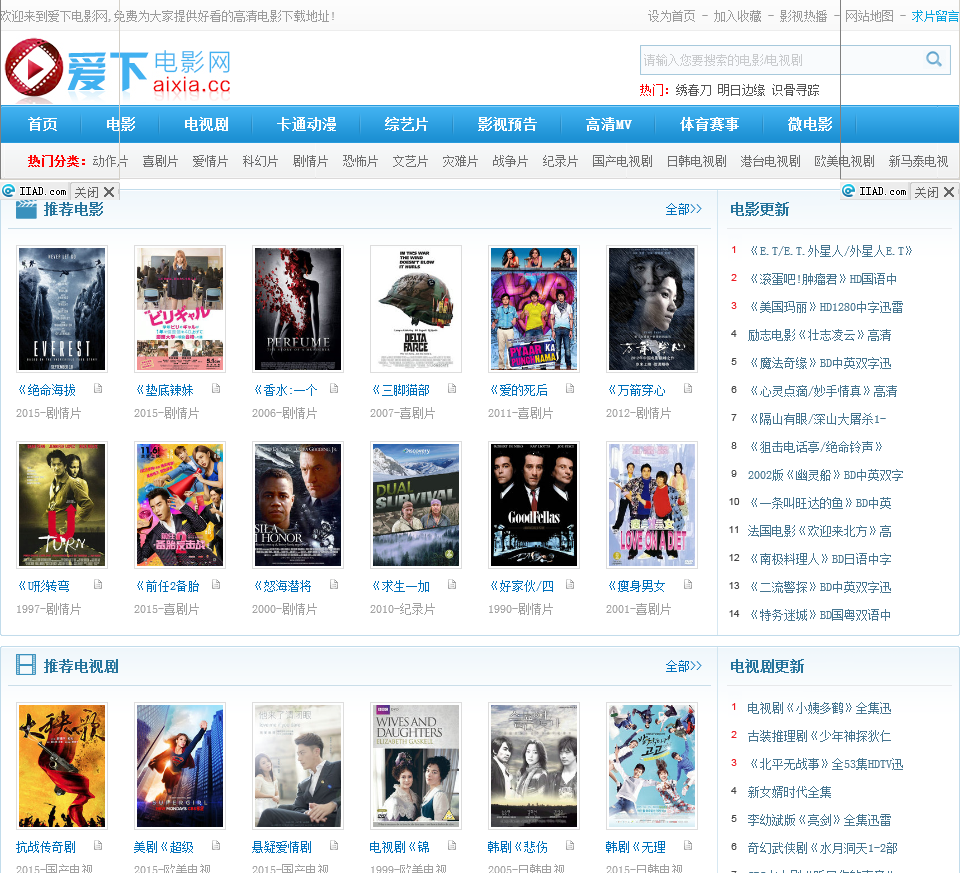
Task: Open the Supergirl TV poster
Action: pyautogui.click(x=179, y=766)
